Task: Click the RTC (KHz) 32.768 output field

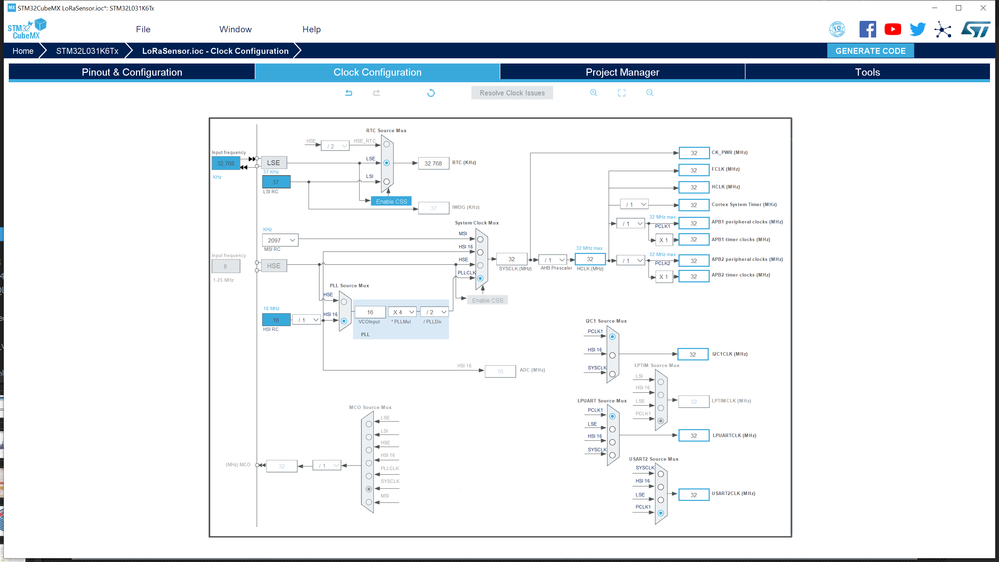Action: pos(433,164)
